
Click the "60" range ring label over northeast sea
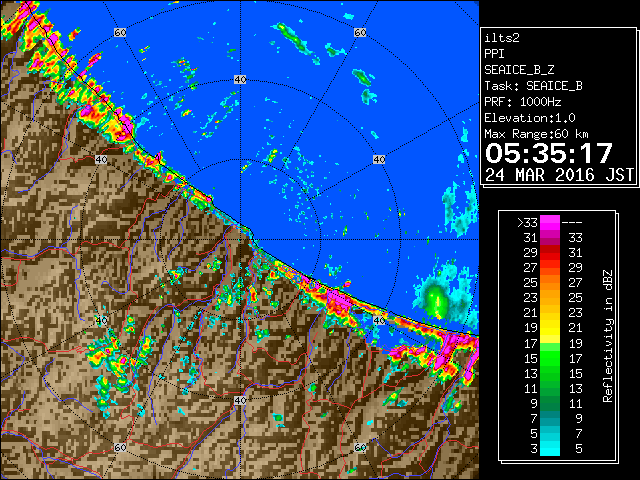pos(360,33)
